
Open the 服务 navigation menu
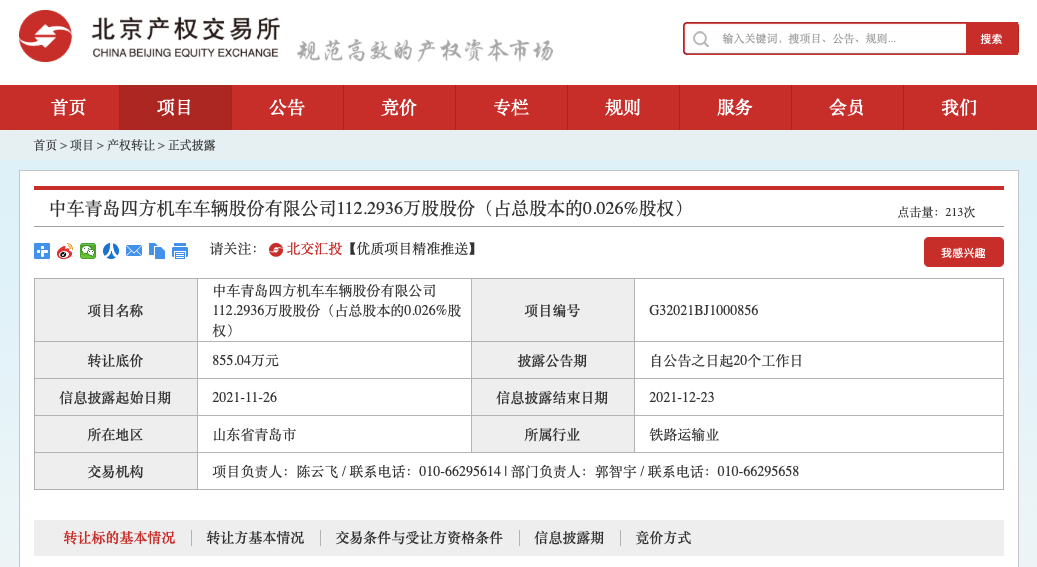(735, 107)
